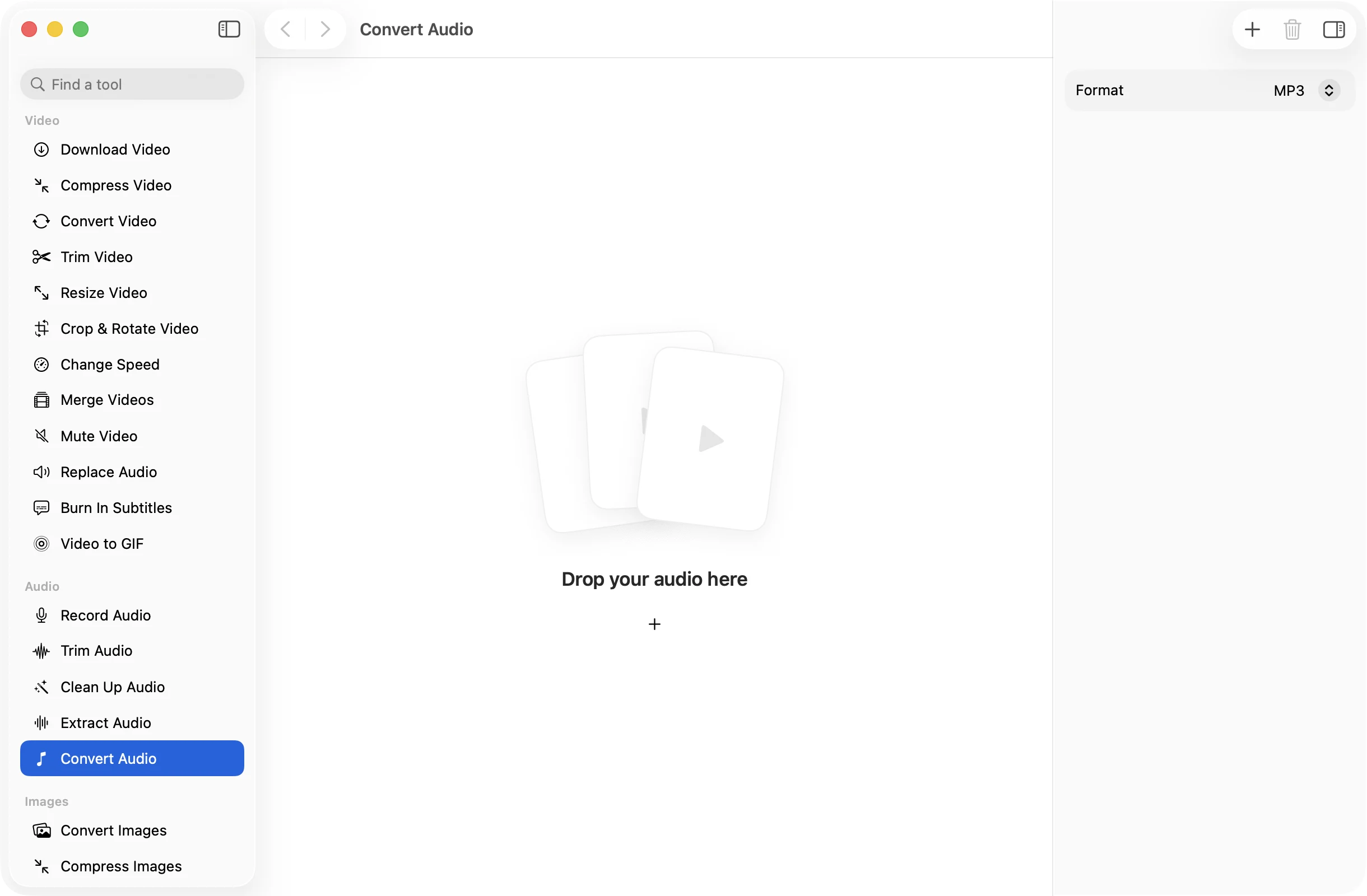Select the Trim Audio waveform tool
The height and width of the screenshot is (896, 1367).
pyautogui.click(x=132, y=651)
